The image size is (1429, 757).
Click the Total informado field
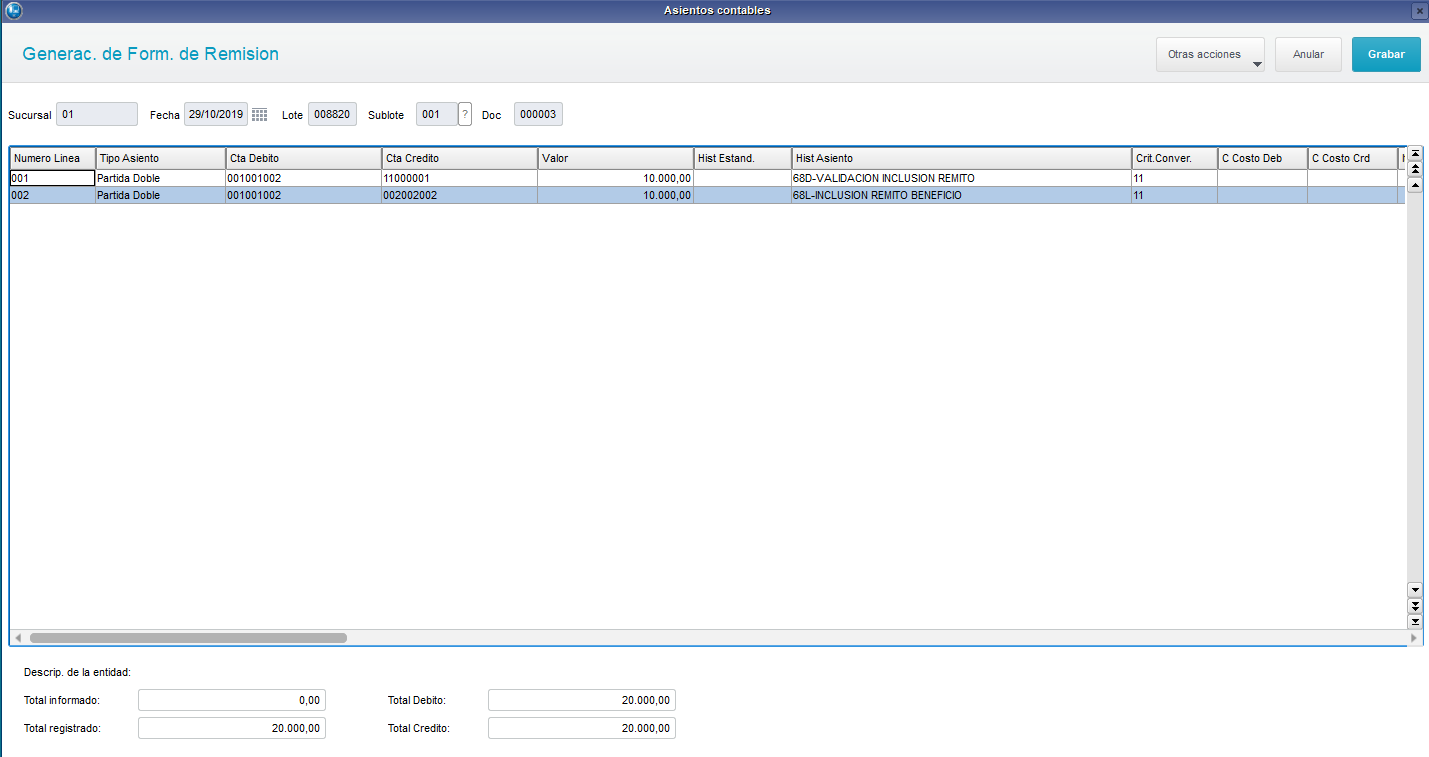coord(232,700)
